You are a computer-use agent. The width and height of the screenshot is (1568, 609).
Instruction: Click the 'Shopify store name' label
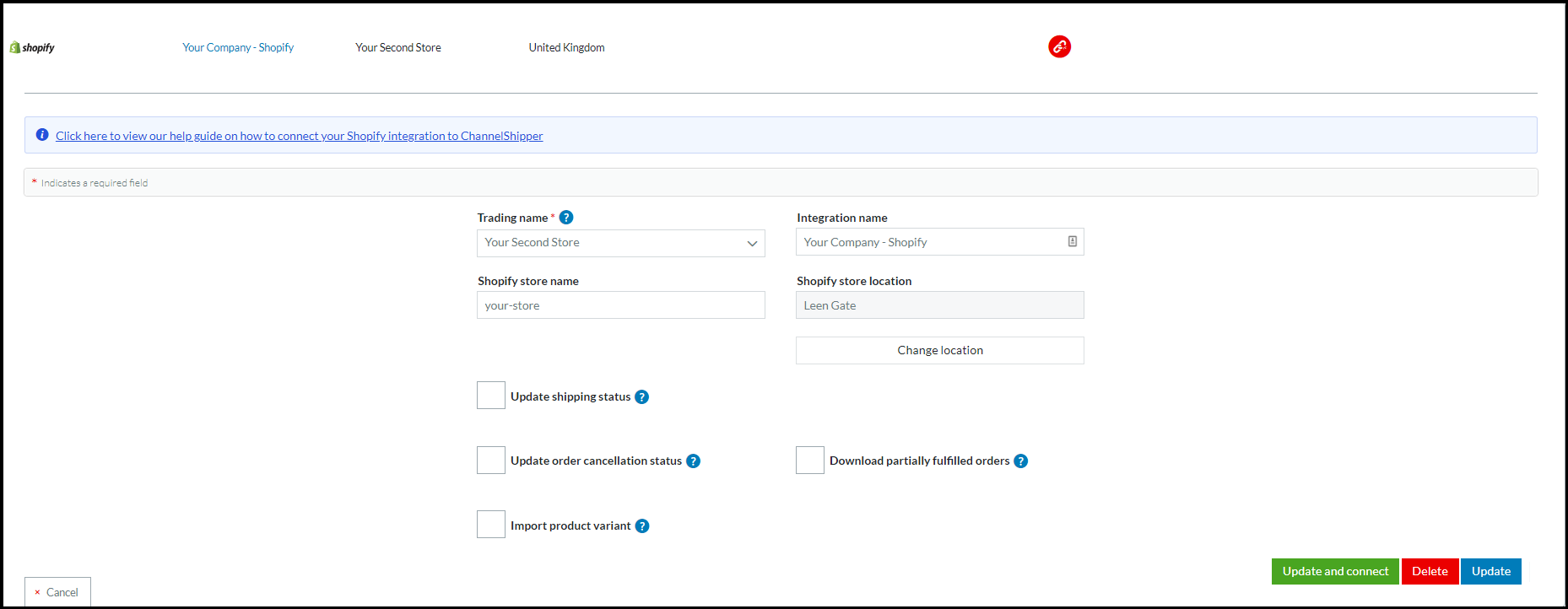point(528,281)
